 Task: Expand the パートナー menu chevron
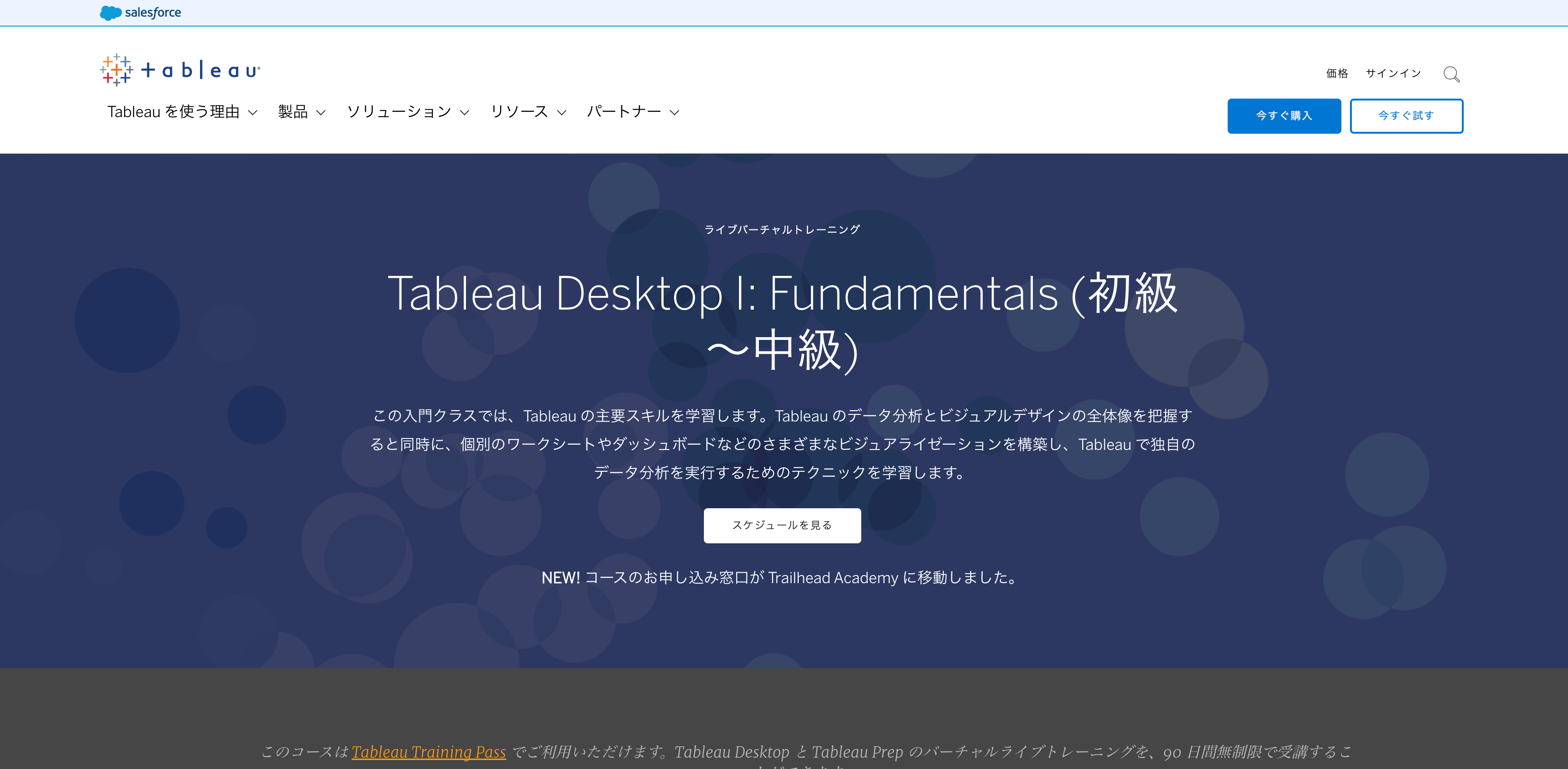coord(675,113)
